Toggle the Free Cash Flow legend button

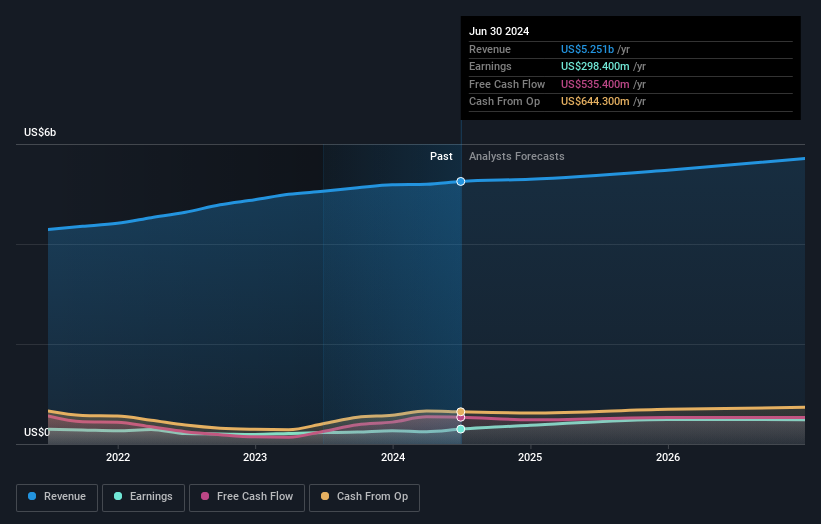pyautogui.click(x=247, y=497)
